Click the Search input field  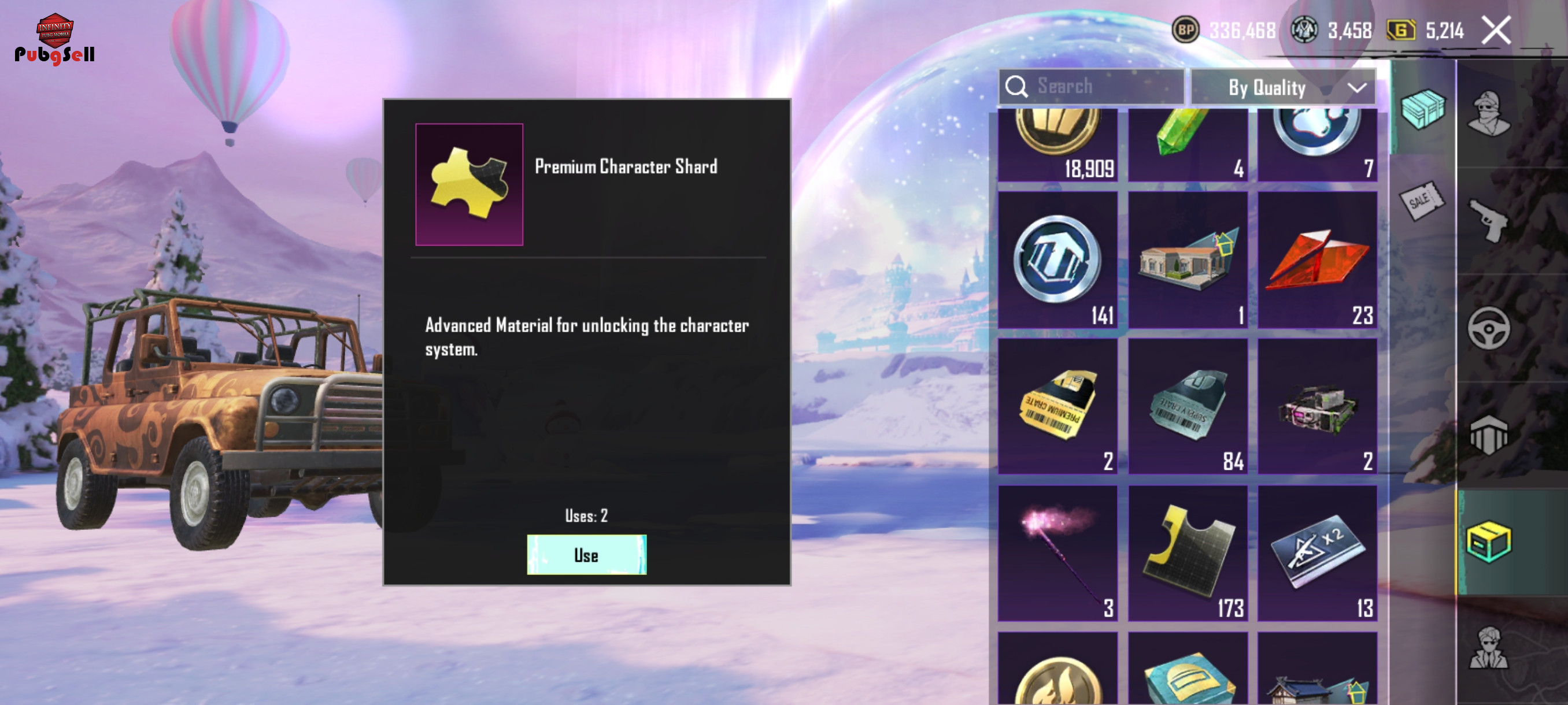1092,86
